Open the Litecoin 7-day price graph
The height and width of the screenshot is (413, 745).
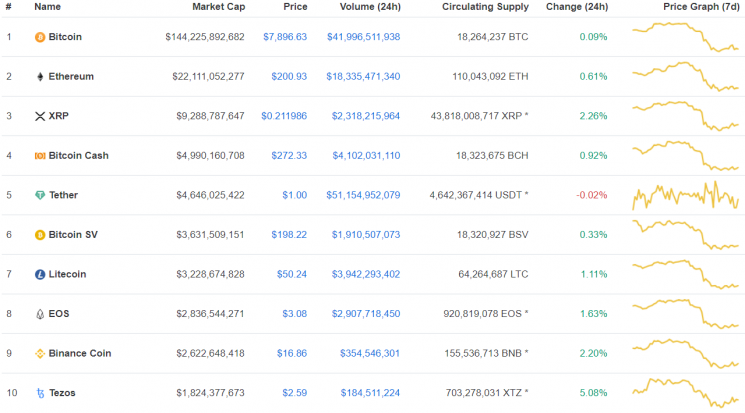[x=685, y=274]
